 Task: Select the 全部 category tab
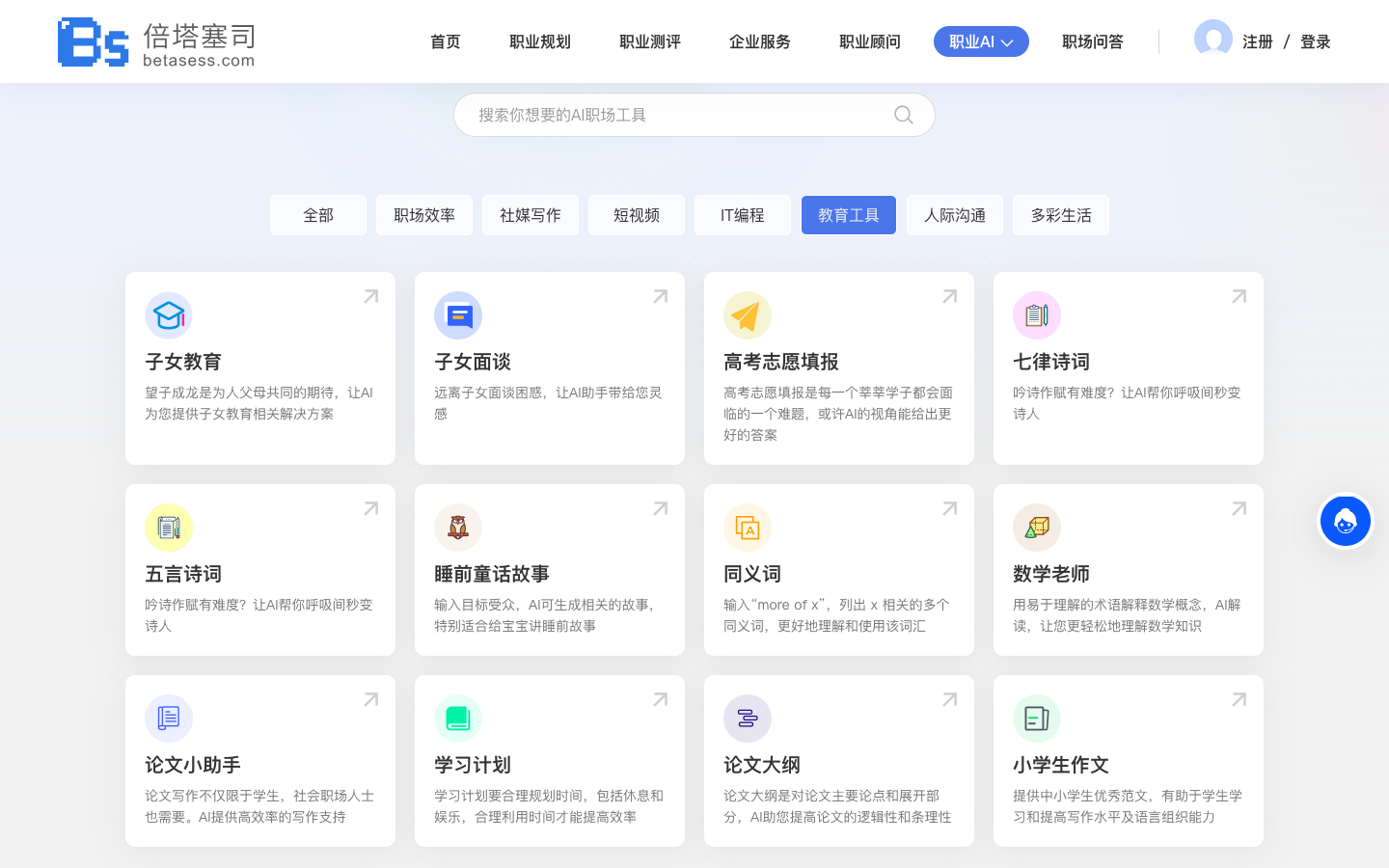[x=318, y=215]
